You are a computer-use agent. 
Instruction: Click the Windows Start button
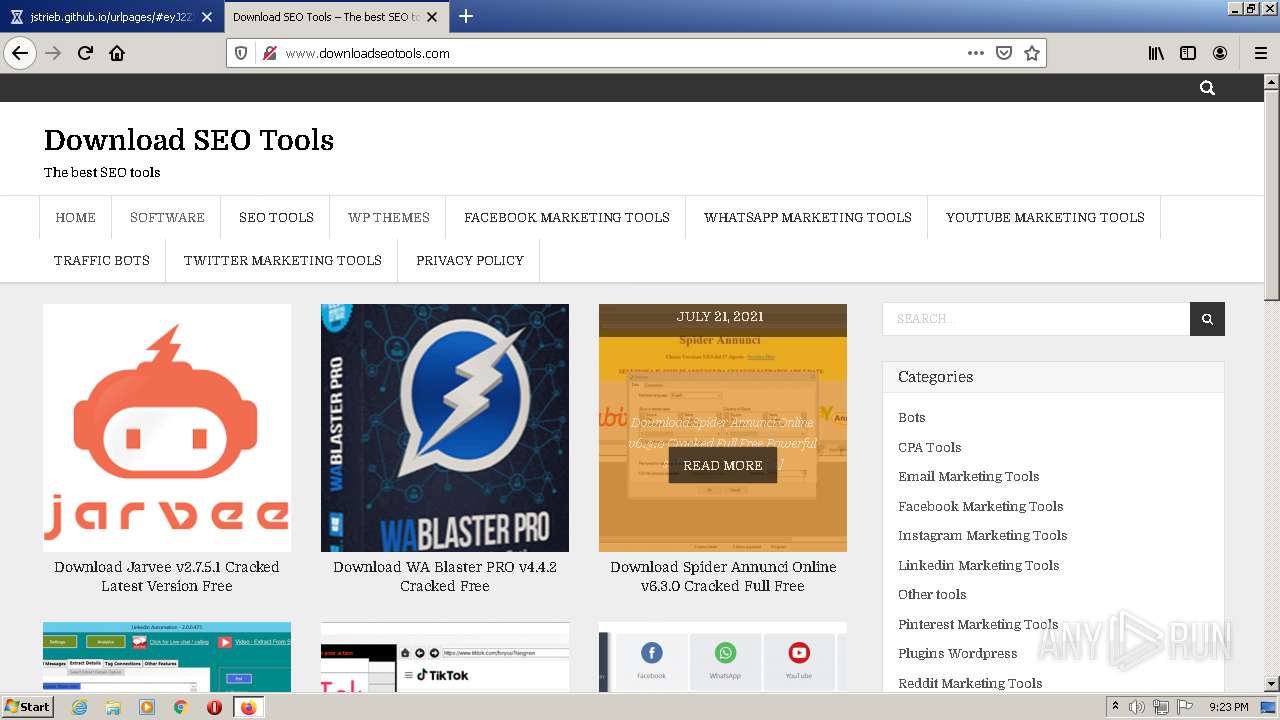click(x=28, y=706)
